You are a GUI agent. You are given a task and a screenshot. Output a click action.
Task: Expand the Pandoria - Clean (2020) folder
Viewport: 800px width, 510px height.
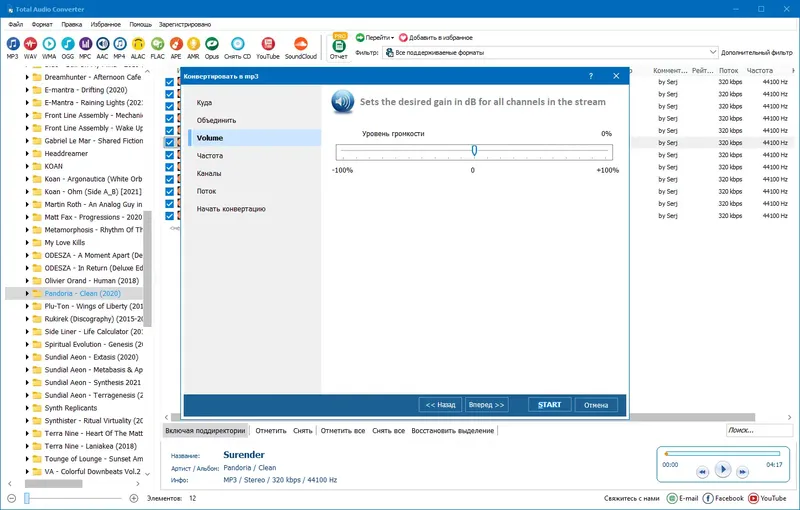pos(27,293)
